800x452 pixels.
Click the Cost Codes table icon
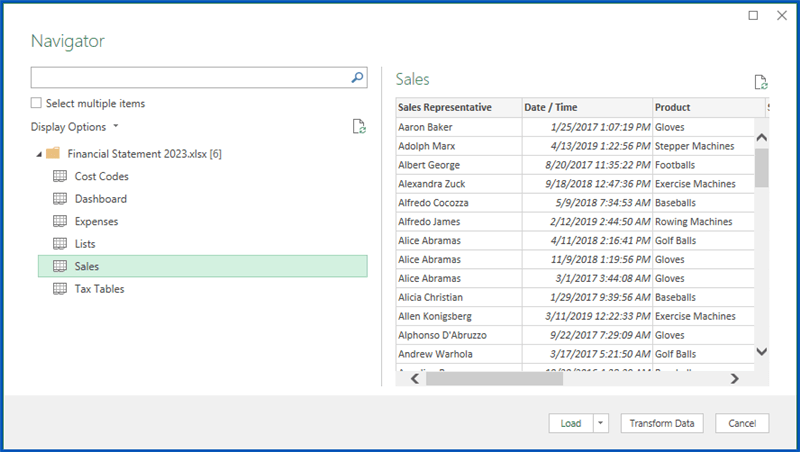pyautogui.click(x=59, y=177)
